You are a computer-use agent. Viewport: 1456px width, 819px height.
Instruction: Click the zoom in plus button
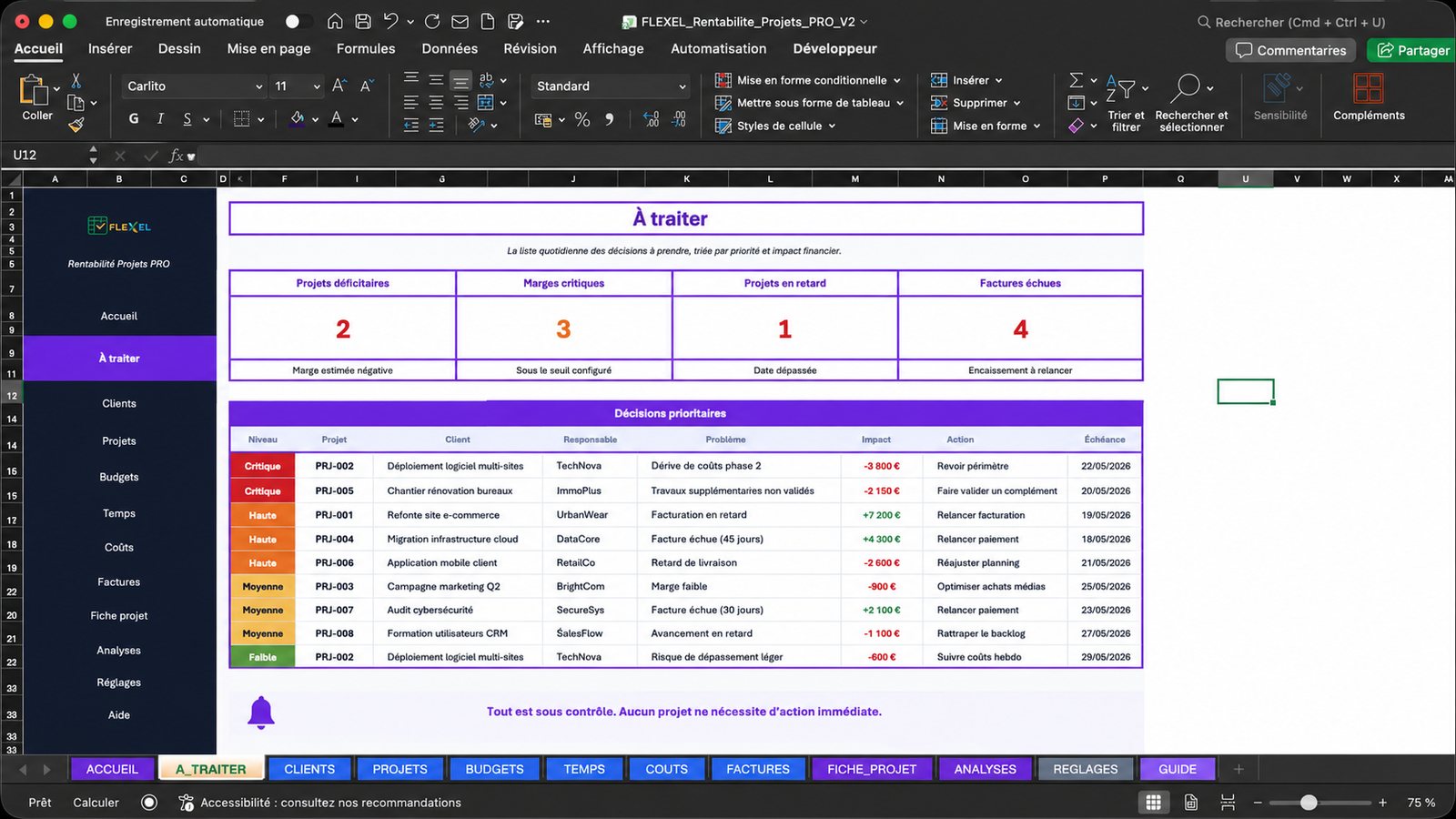pos(1382,803)
